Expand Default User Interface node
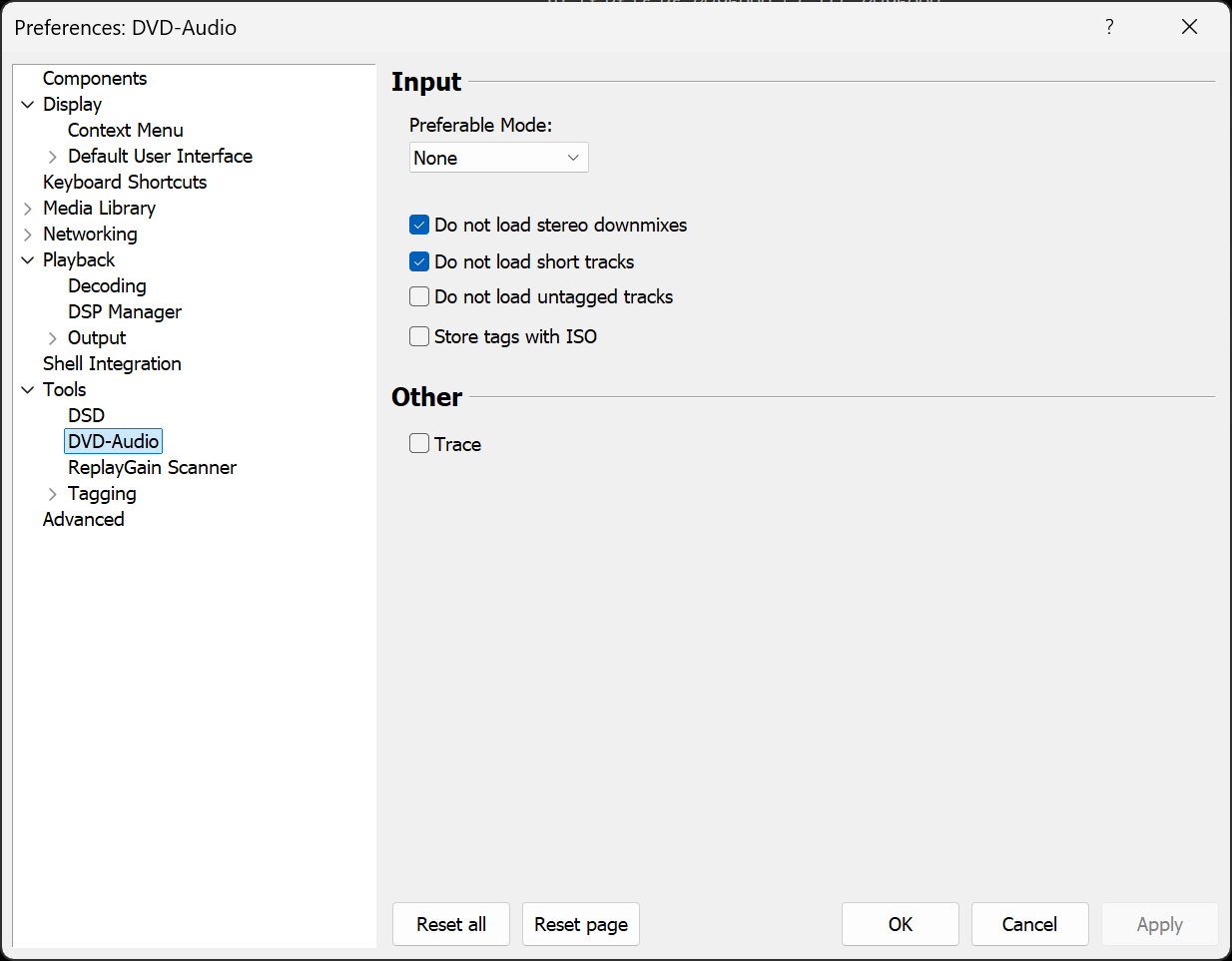 (x=53, y=157)
